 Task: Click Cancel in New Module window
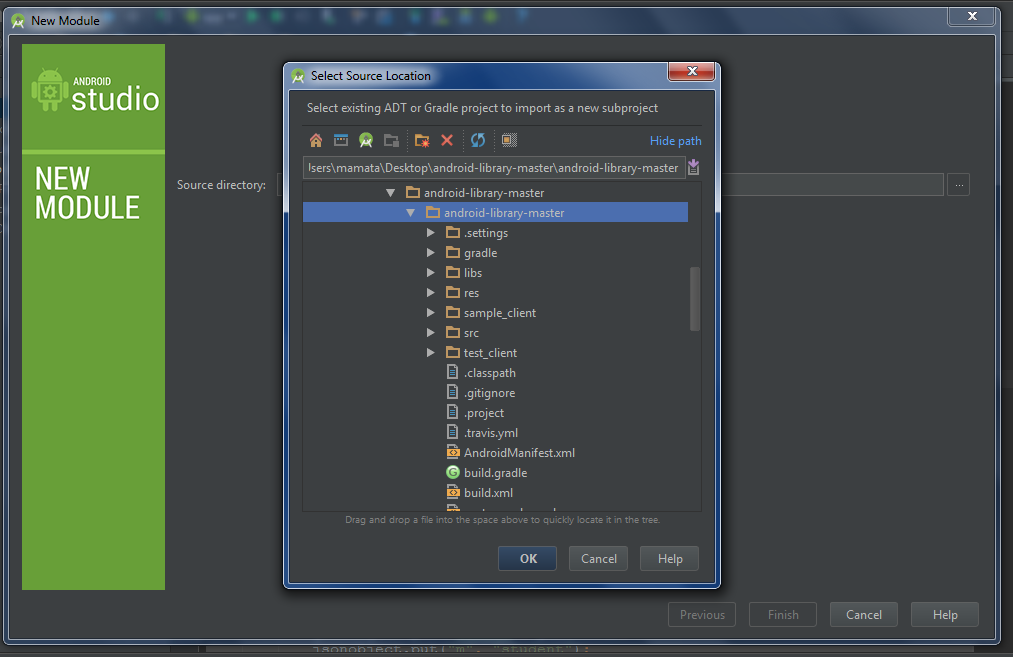pyautogui.click(x=864, y=615)
